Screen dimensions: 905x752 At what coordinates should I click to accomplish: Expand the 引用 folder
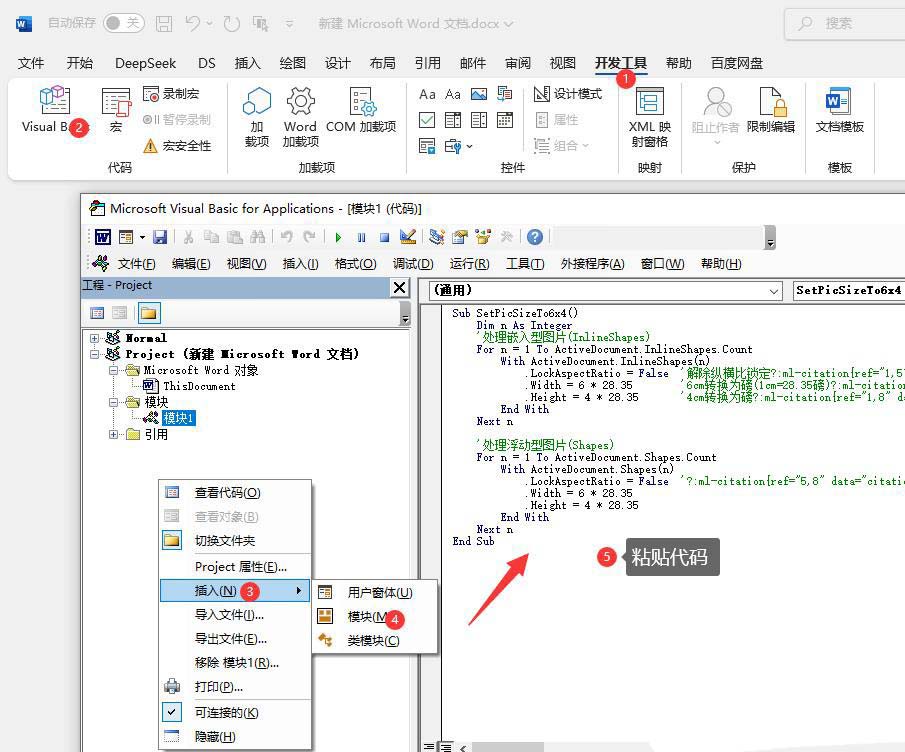(x=113, y=435)
